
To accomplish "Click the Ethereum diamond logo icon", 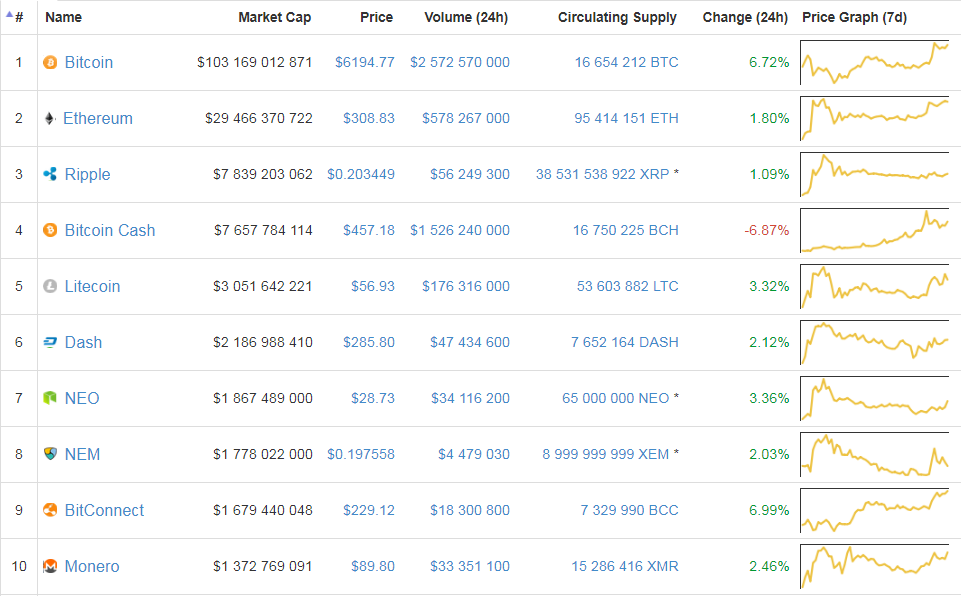I will [50, 118].
